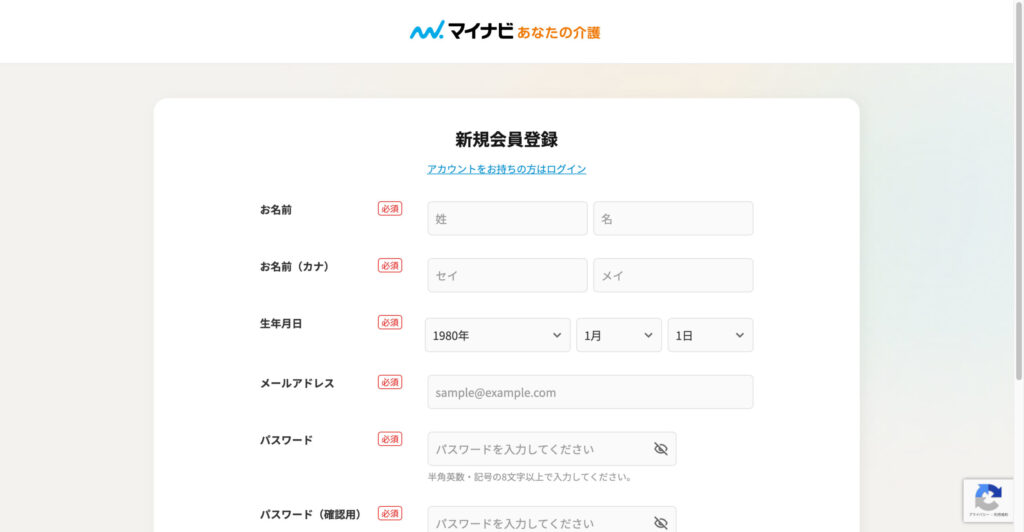Focus the email field with sample@example.com placeholder
Image resolution: width=1024 pixels, height=532 pixels.
tap(590, 392)
